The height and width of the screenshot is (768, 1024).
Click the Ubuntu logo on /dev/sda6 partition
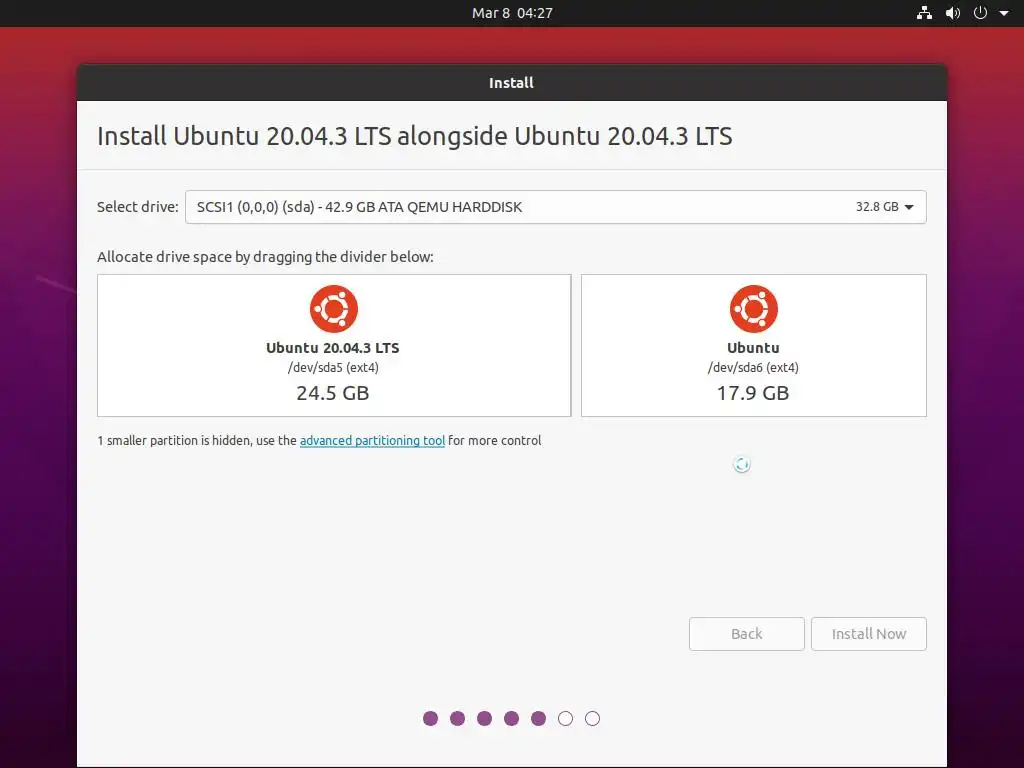(754, 309)
